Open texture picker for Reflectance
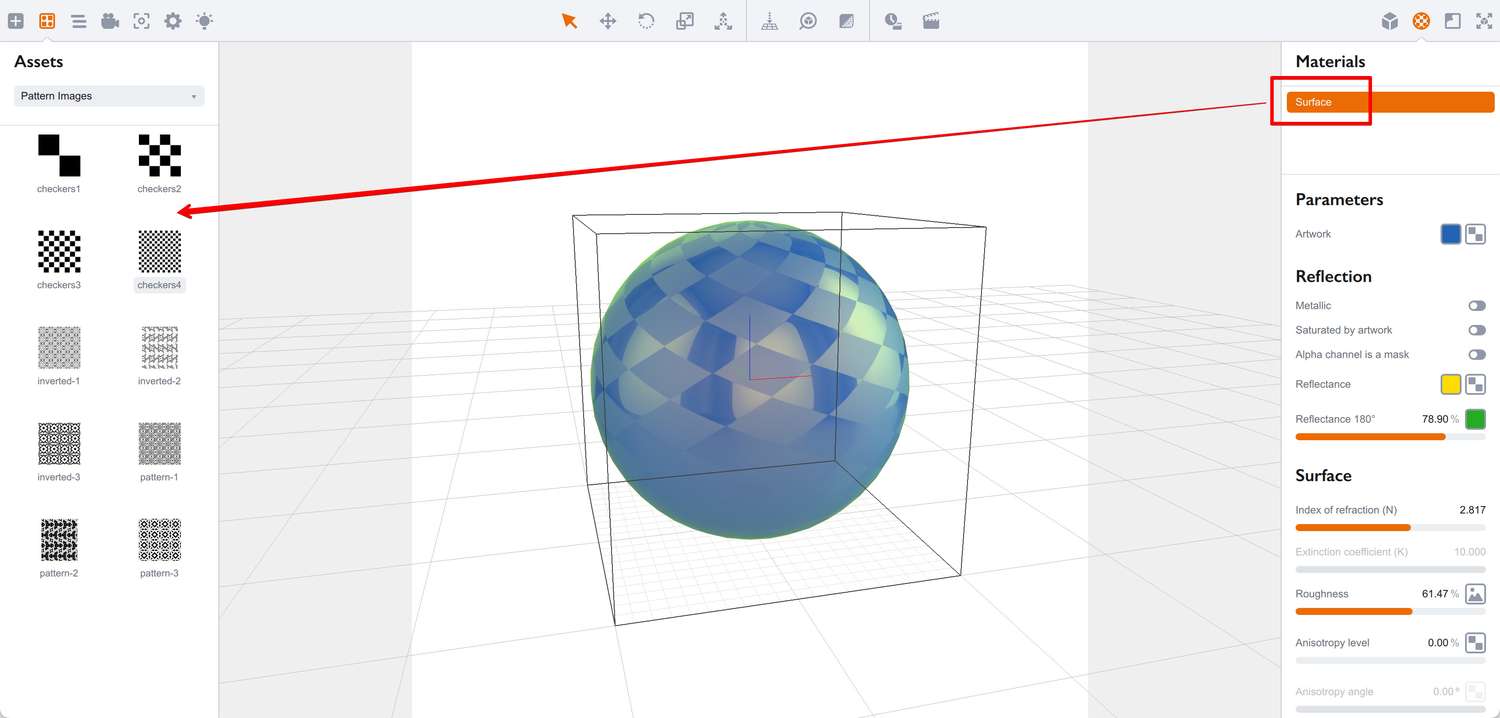The image size is (1500, 718). pyautogui.click(x=1476, y=384)
